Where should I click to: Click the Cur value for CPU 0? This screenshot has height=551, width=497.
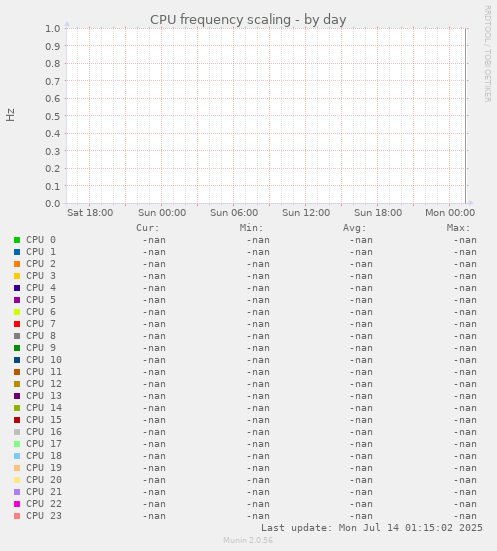(x=154, y=240)
